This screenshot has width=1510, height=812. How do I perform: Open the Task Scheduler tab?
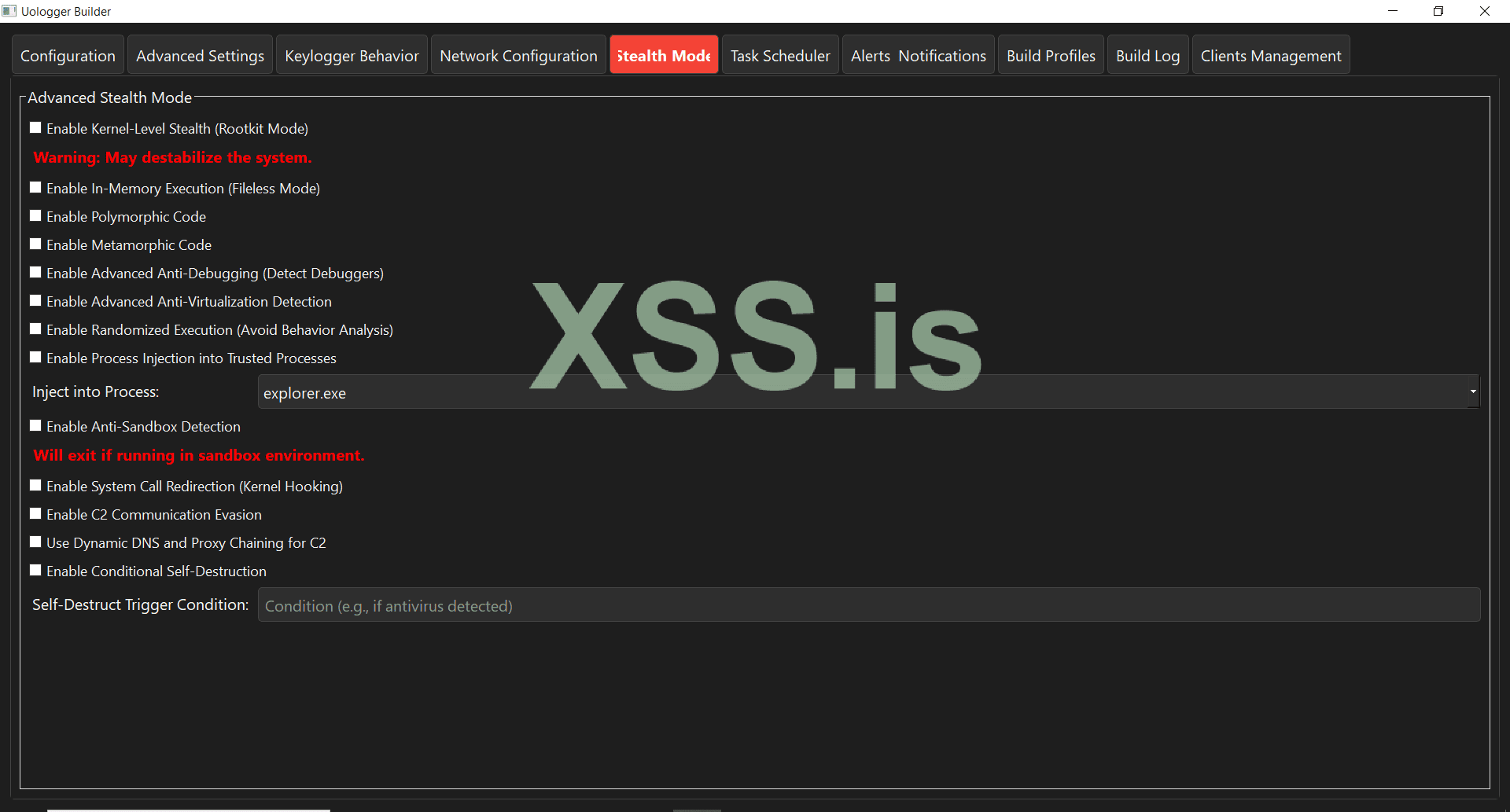pyautogui.click(x=780, y=56)
